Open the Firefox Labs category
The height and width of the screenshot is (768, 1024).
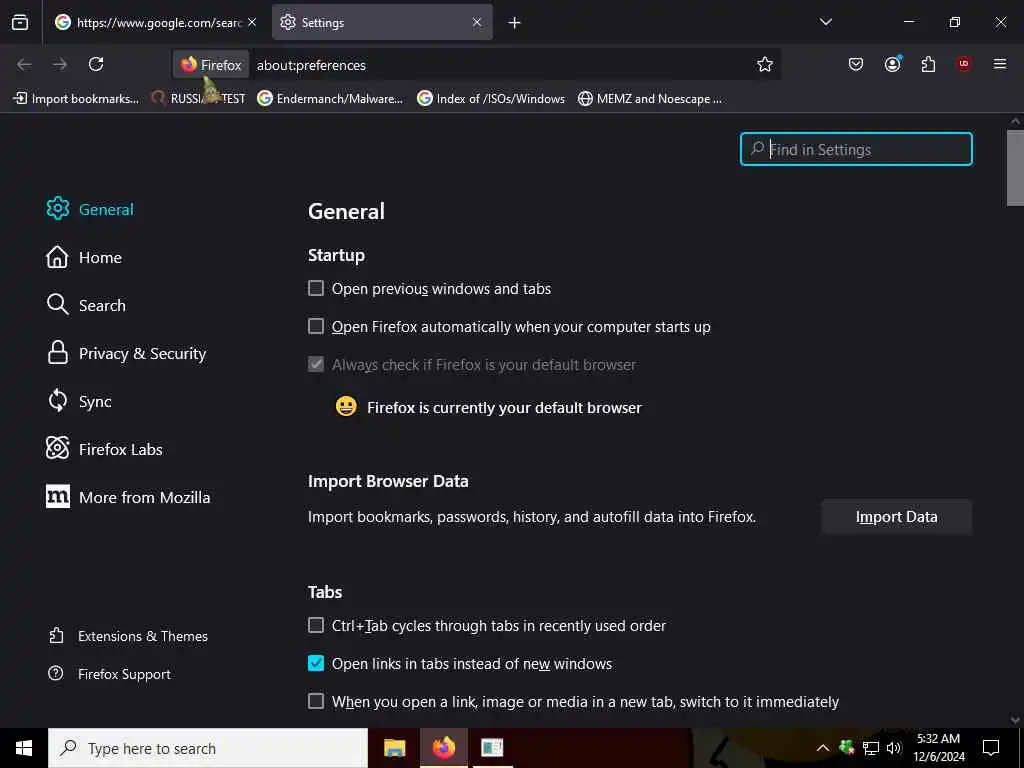(104, 449)
